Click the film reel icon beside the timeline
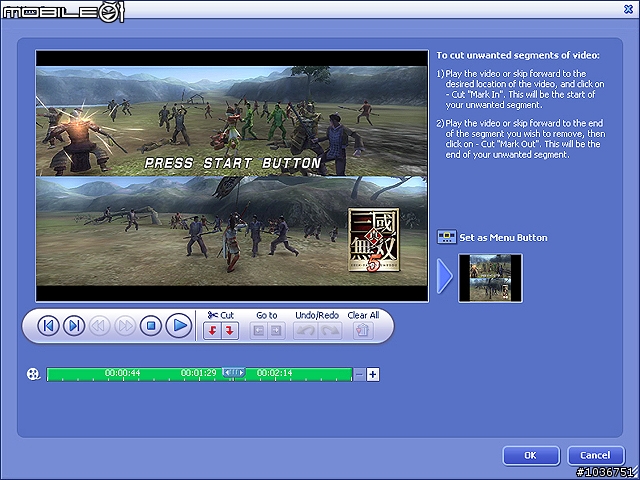The height and width of the screenshot is (480, 640). coord(33,374)
